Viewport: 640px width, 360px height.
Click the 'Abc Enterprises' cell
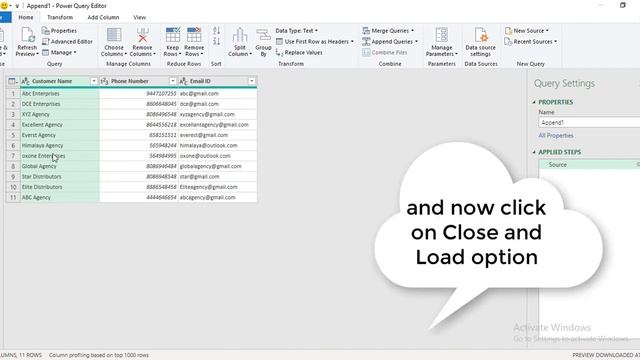pyautogui.click(x=60, y=93)
